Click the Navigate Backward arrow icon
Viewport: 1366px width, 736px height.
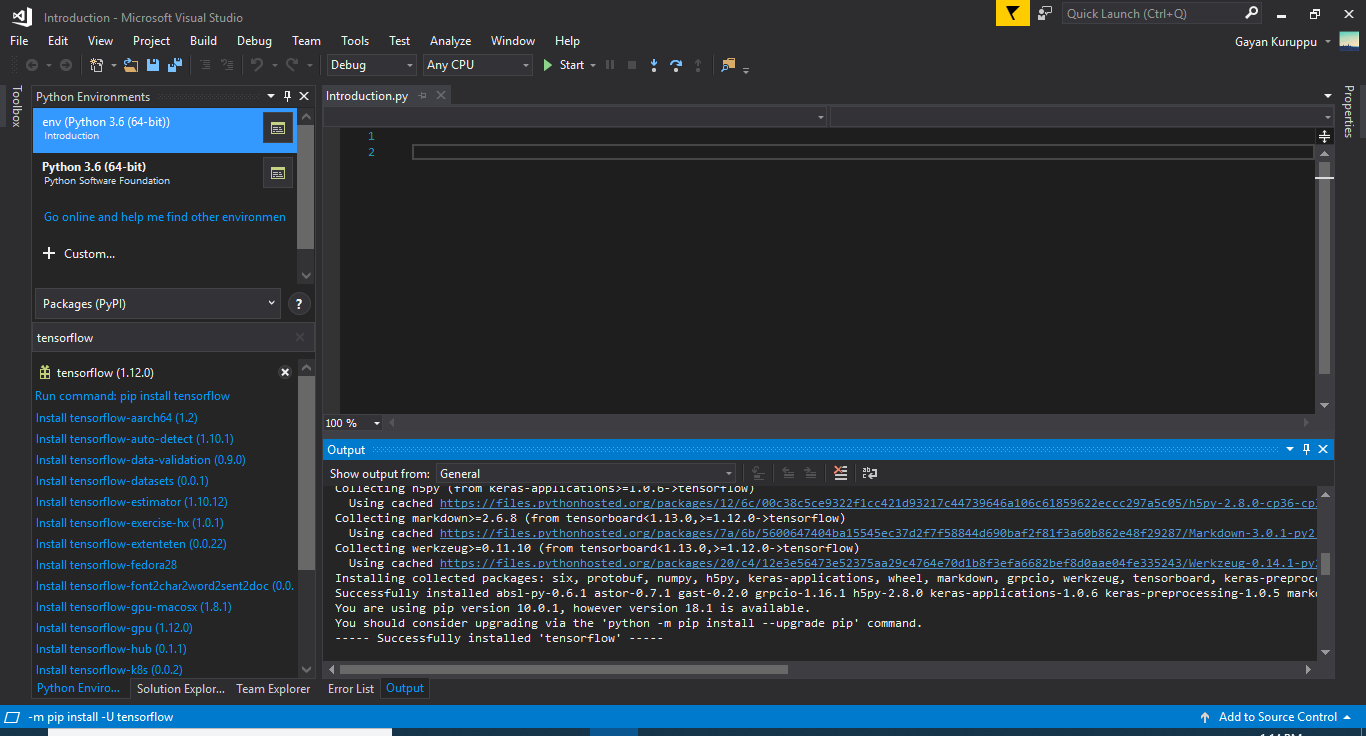[x=32, y=65]
